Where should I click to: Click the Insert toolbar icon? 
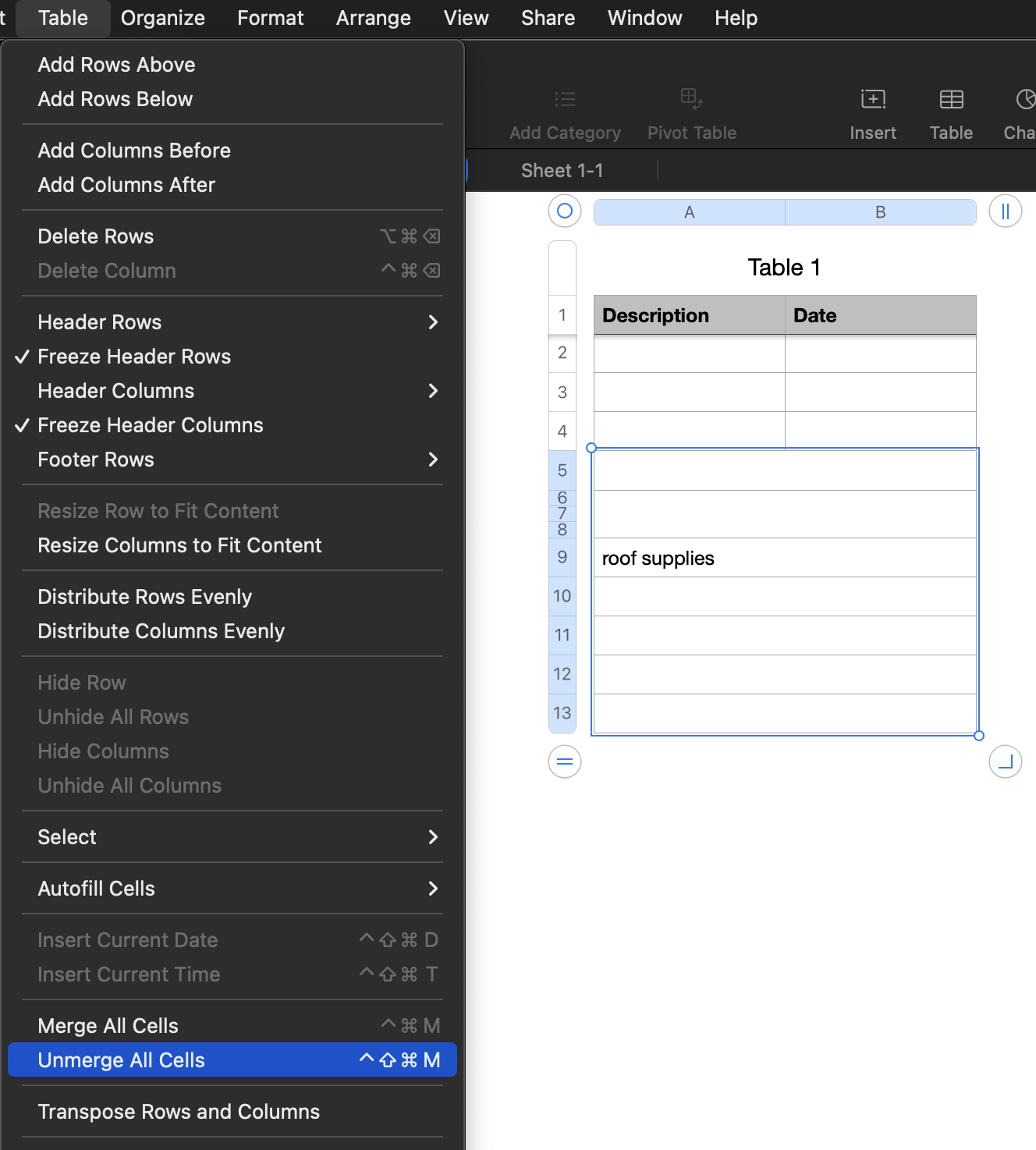(x=873, y=99)
